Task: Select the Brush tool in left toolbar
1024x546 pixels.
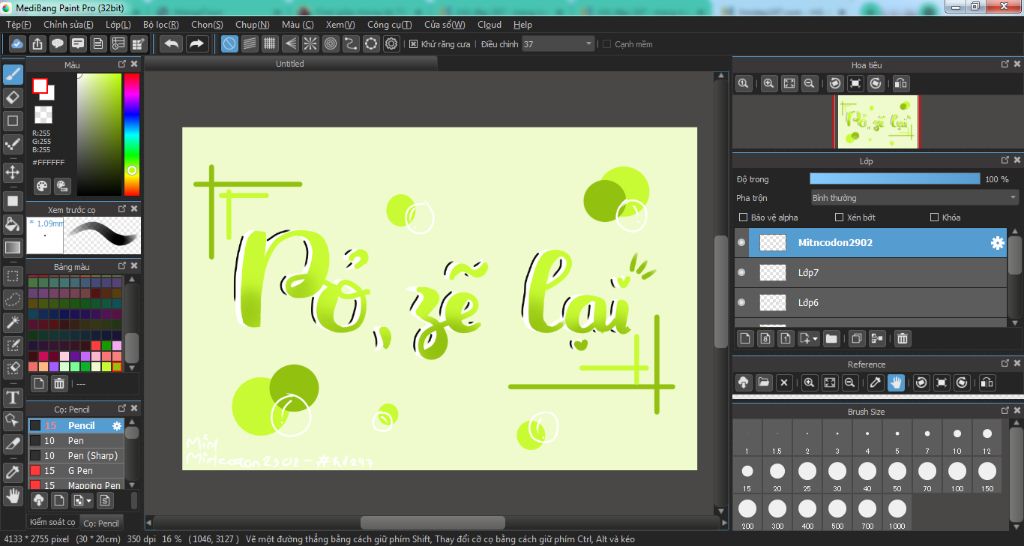Action: 13,75
